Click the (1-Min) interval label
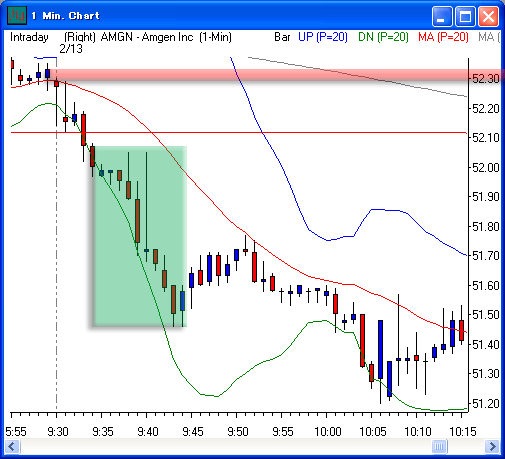The width and height of the screenshot is (505, 459). tap(215, 37)
